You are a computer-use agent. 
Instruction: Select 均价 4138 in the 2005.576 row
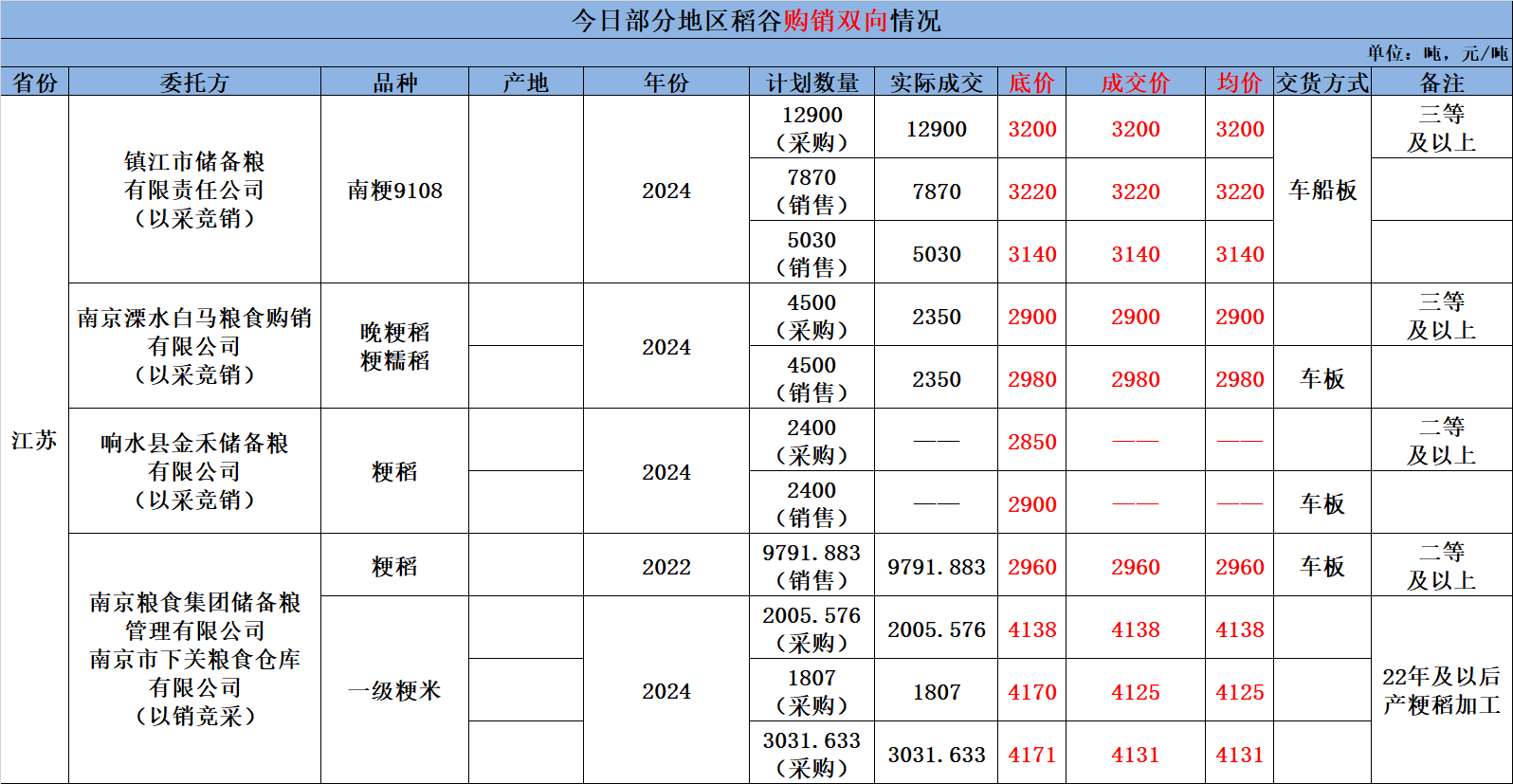[1240, 629]
